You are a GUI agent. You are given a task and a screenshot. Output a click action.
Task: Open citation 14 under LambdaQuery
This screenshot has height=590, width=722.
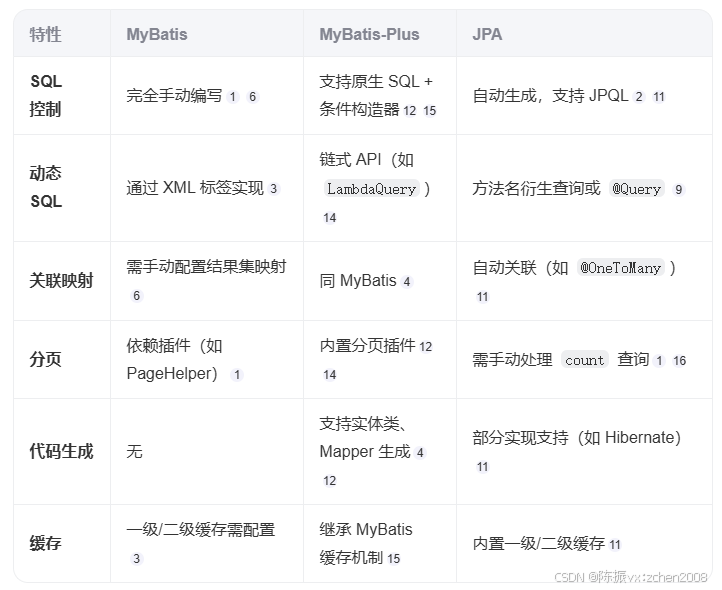[x=330, y=218]
